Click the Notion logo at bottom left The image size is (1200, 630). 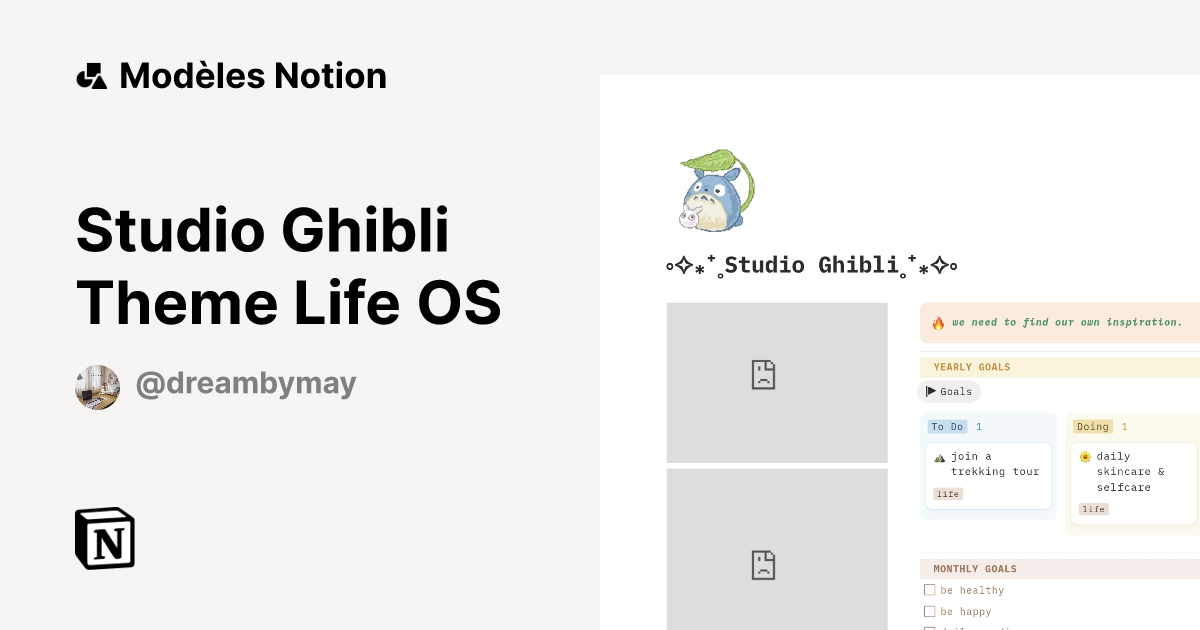(104, 538)
